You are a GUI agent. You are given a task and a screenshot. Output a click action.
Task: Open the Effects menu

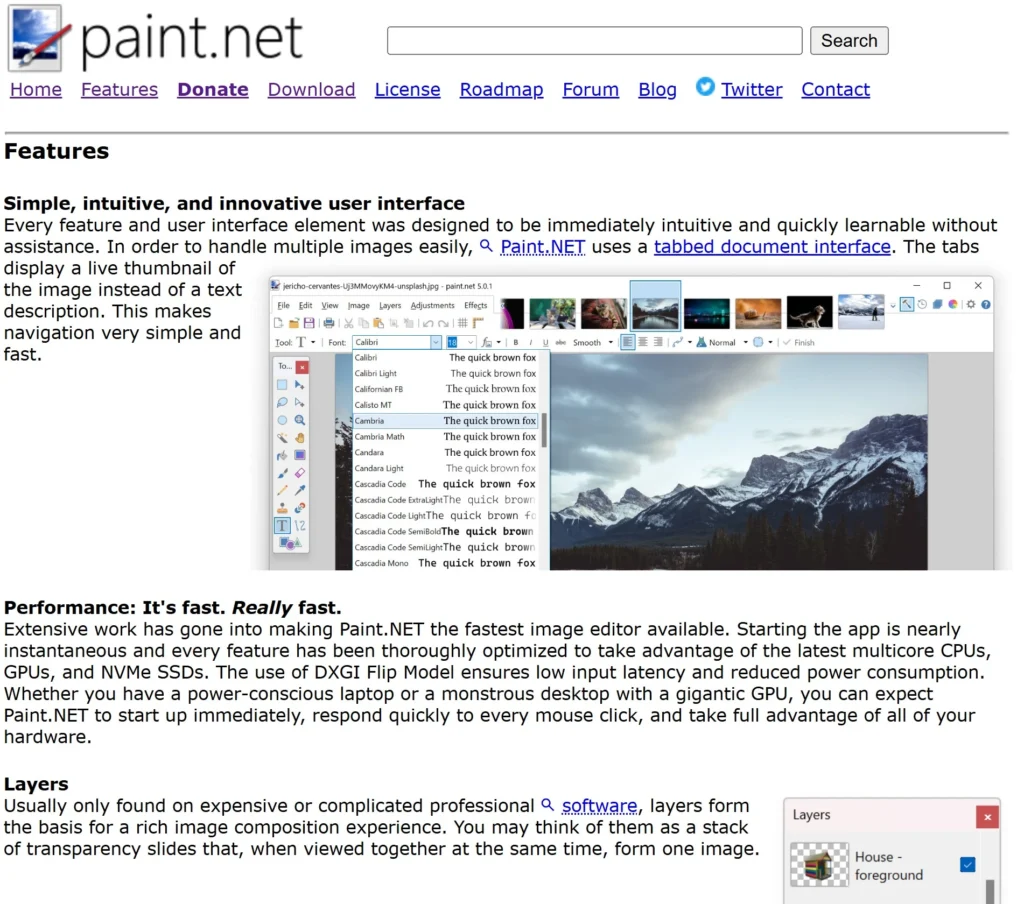point(475,305)
